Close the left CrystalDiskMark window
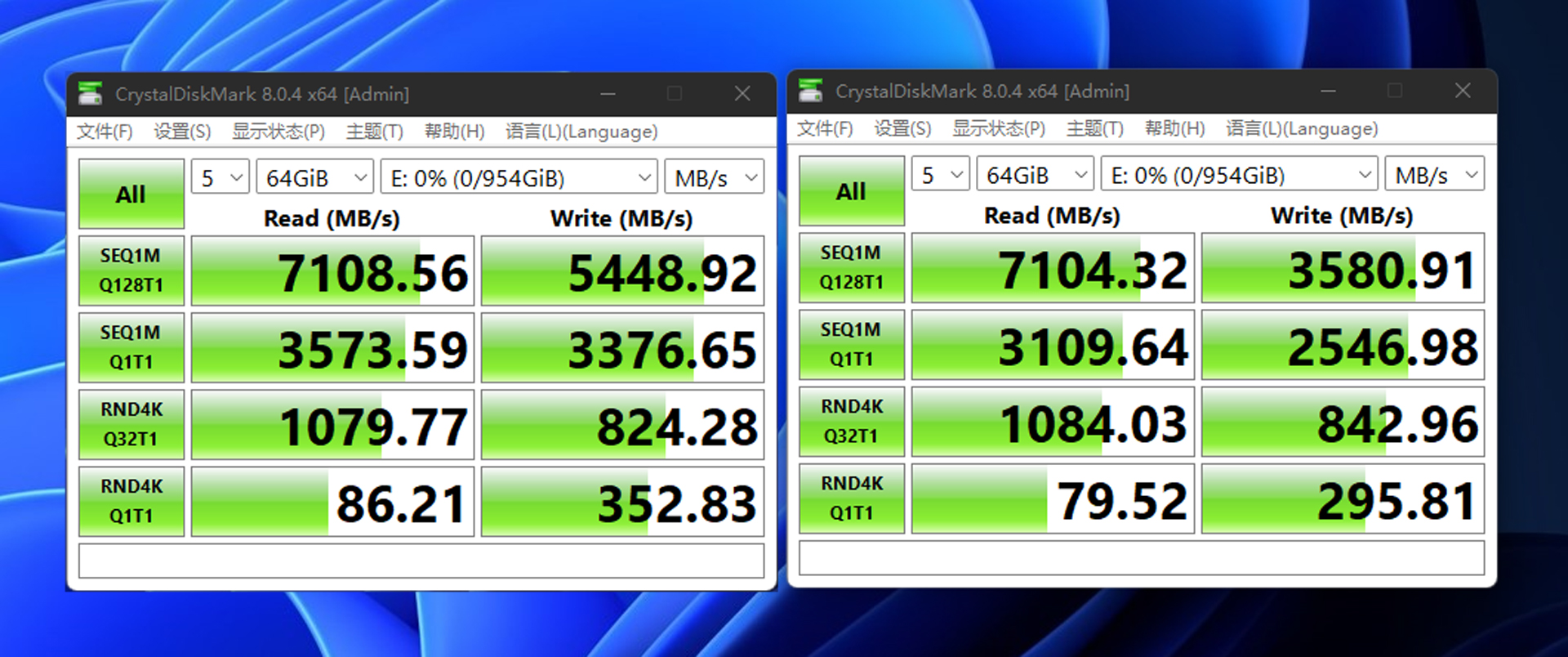This screenshot has height=657, width=1568. 742,94
